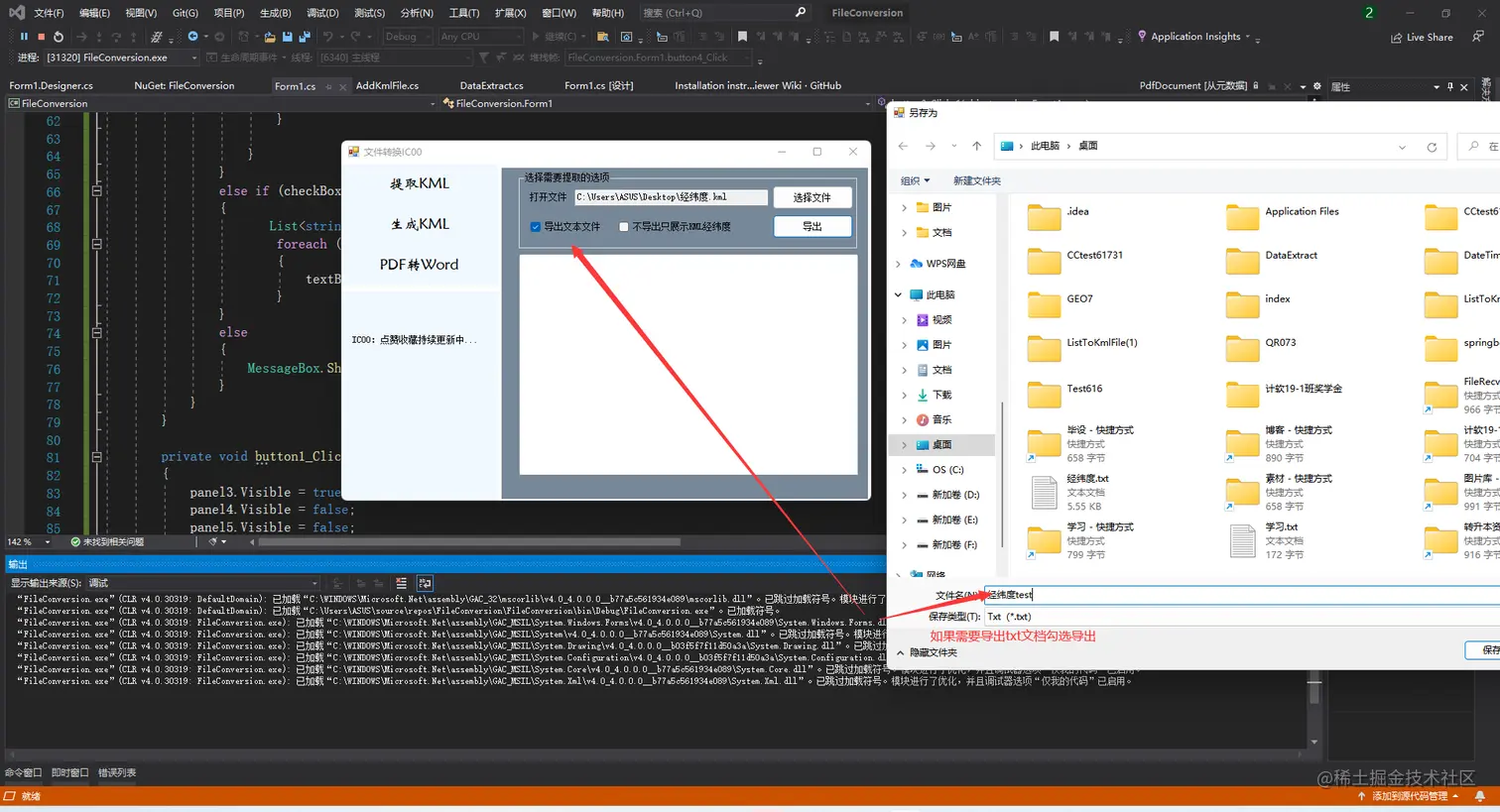This screenshot has height=812, width=1500.
Task: Click the 导出 button
Action: [x=812, y=226]
